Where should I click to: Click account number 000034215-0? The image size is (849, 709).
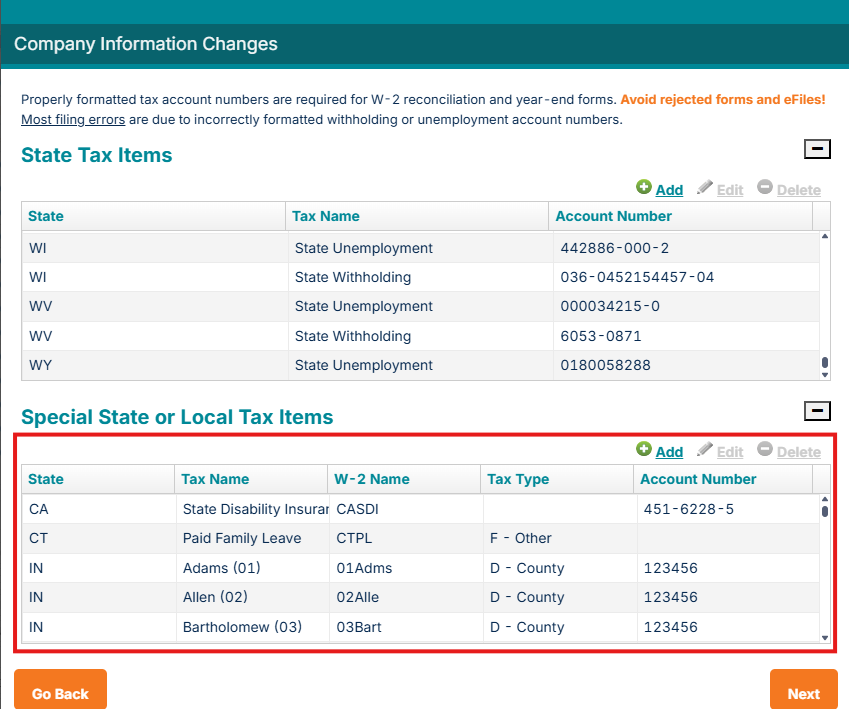[x=610, y=307]
